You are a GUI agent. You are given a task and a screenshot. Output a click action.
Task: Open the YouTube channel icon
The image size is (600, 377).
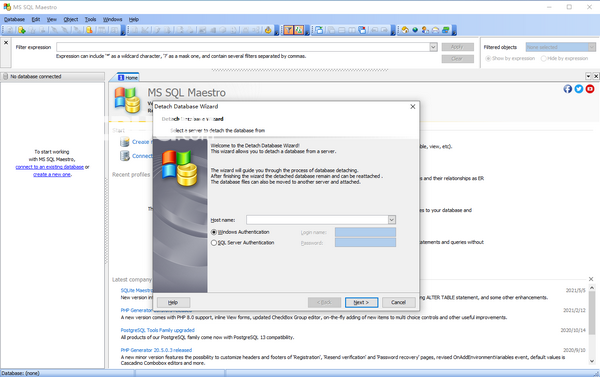pyautogui.click(x=590, y=89)
